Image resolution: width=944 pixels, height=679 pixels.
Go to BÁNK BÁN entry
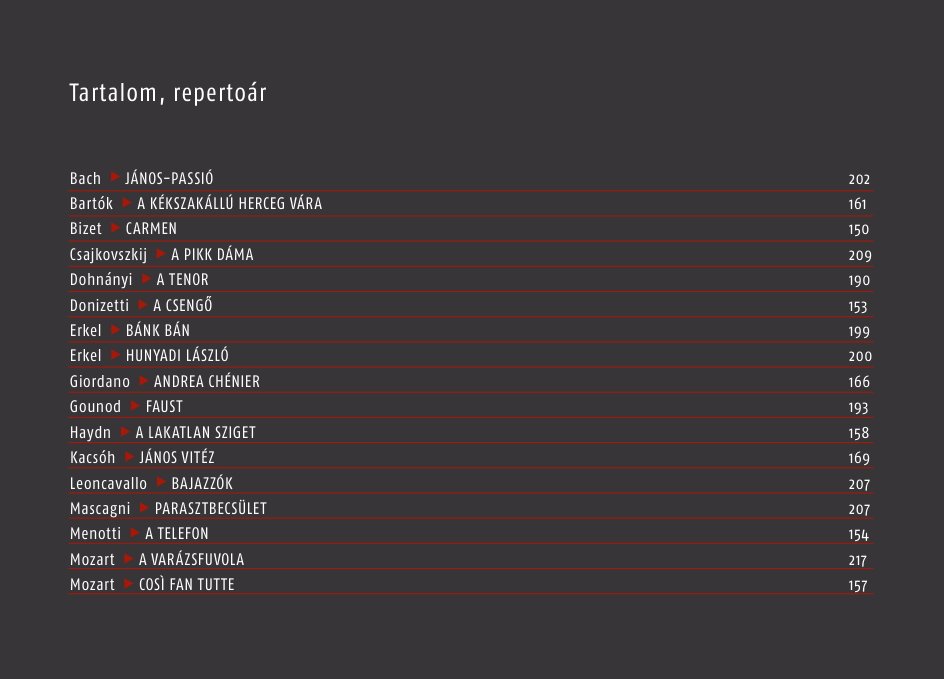point(158,330)
